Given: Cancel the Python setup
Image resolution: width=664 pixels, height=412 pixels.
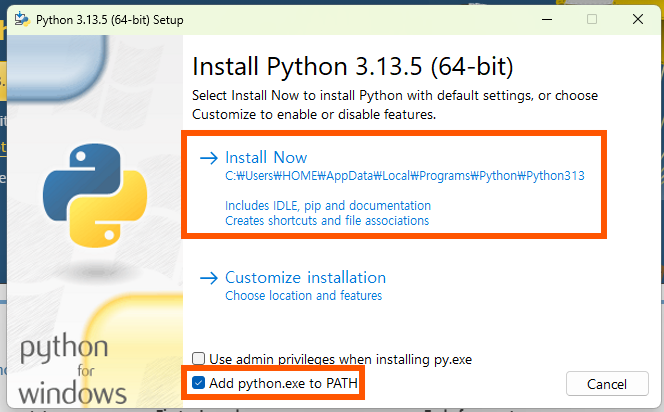Looking at the screenshot, I should 607,384.
